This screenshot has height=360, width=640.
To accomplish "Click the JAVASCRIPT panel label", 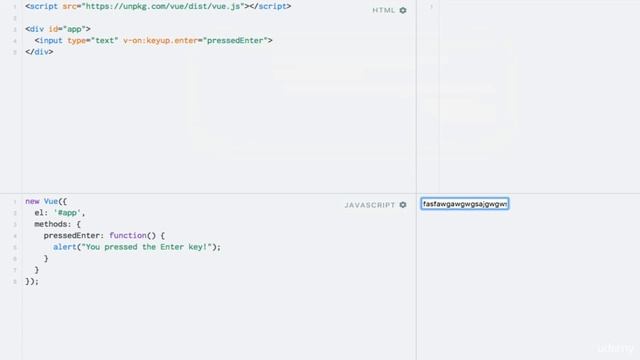I will [x=369, y=205].
